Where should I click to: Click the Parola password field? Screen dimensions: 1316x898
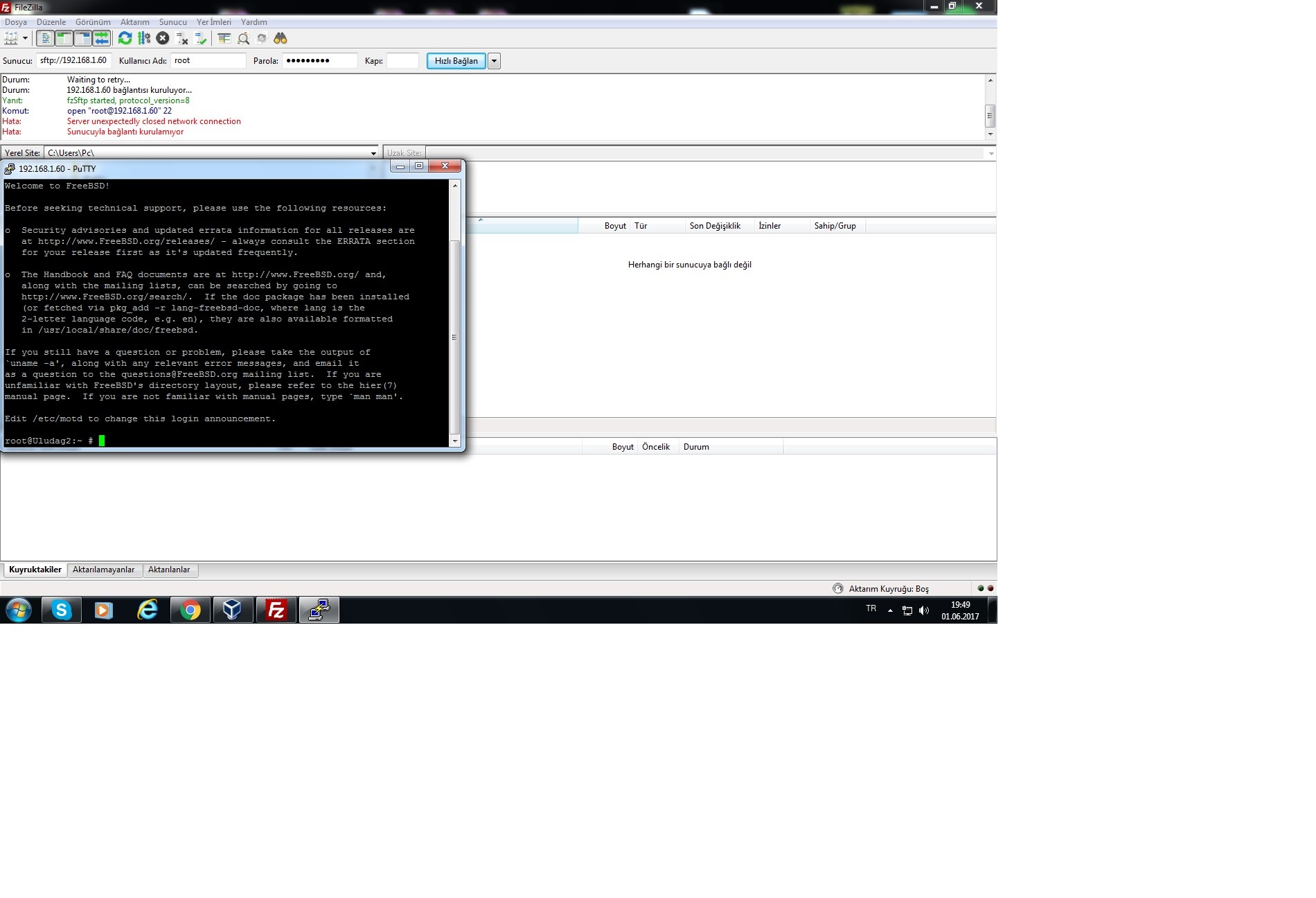click(320, 61)
